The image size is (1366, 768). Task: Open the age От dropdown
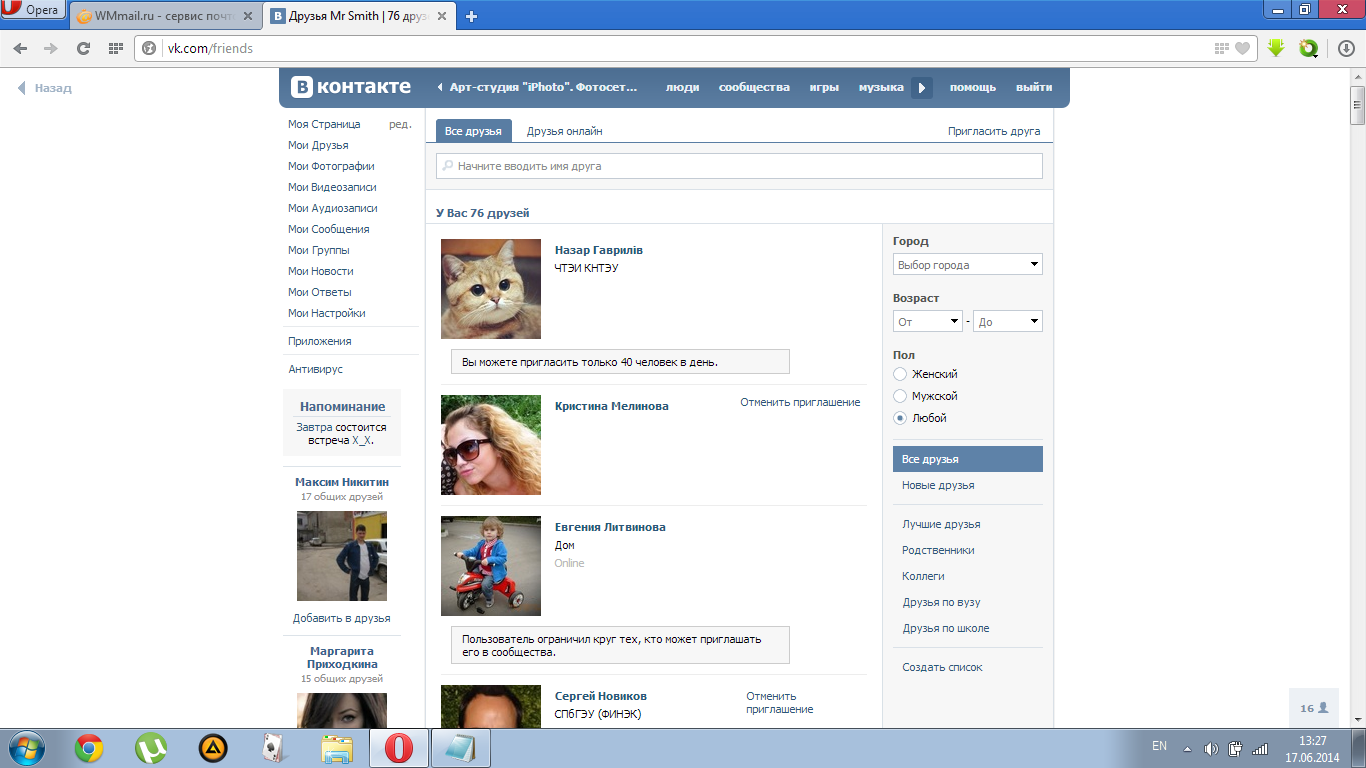coord(928,322)
